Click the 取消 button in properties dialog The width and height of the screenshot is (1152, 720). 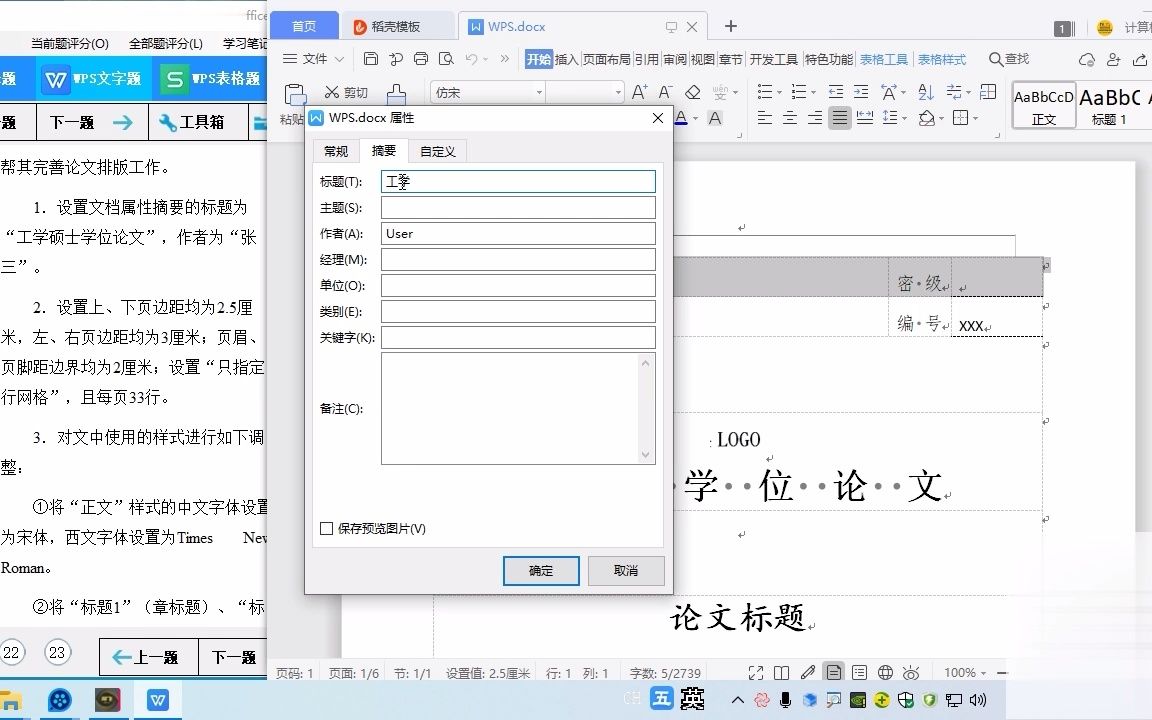pyautogui.click(x=626, y=571)
